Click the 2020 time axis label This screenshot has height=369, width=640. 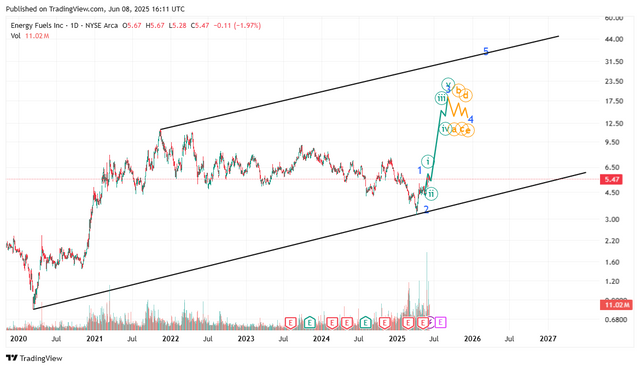18,339
